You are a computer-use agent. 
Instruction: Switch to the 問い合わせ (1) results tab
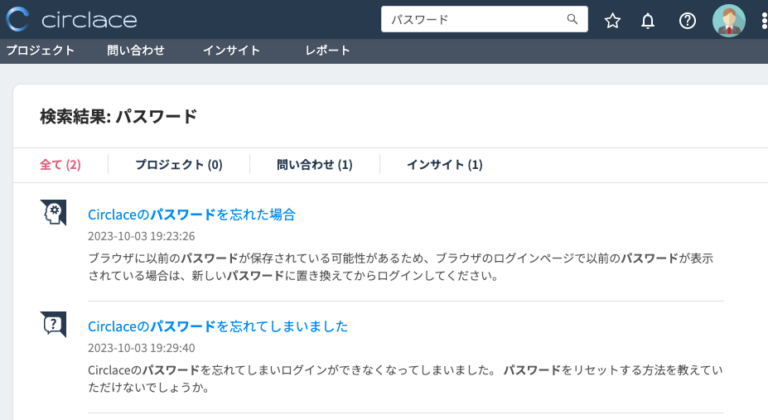point(314,164)
